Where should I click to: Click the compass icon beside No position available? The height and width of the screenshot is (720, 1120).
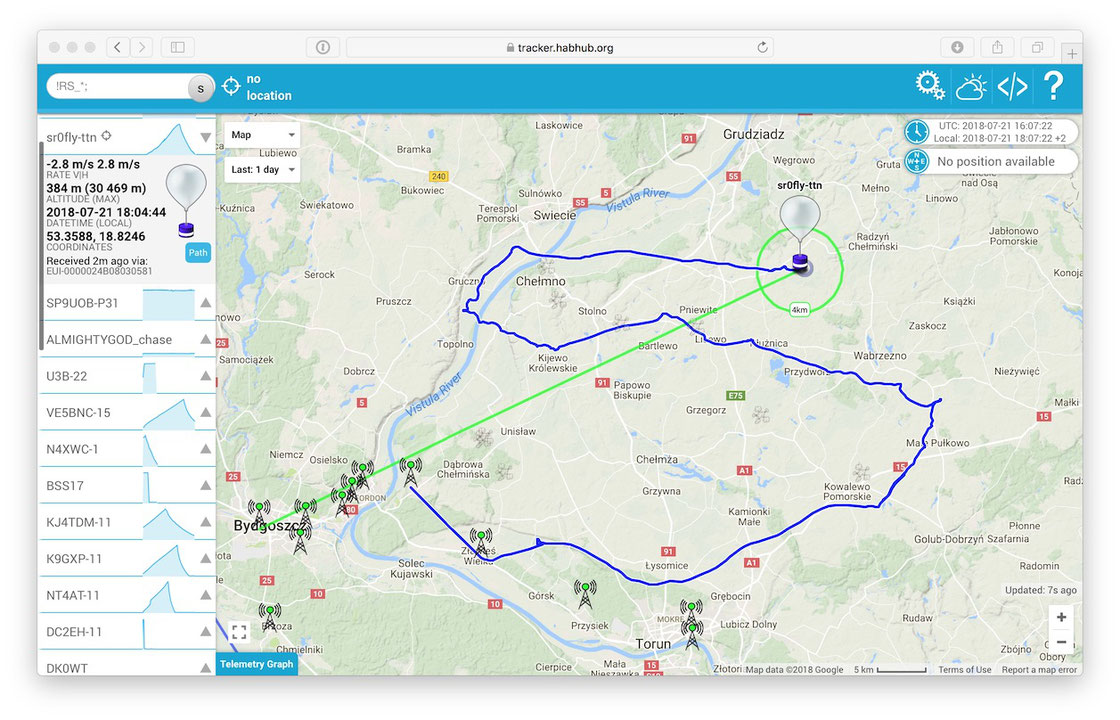(x=916, y=161)
